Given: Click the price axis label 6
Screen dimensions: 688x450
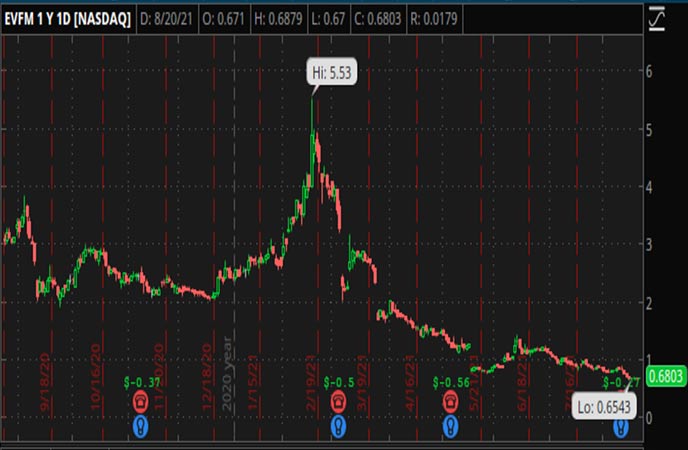Looking at the screenshot, I should point(649,71).
